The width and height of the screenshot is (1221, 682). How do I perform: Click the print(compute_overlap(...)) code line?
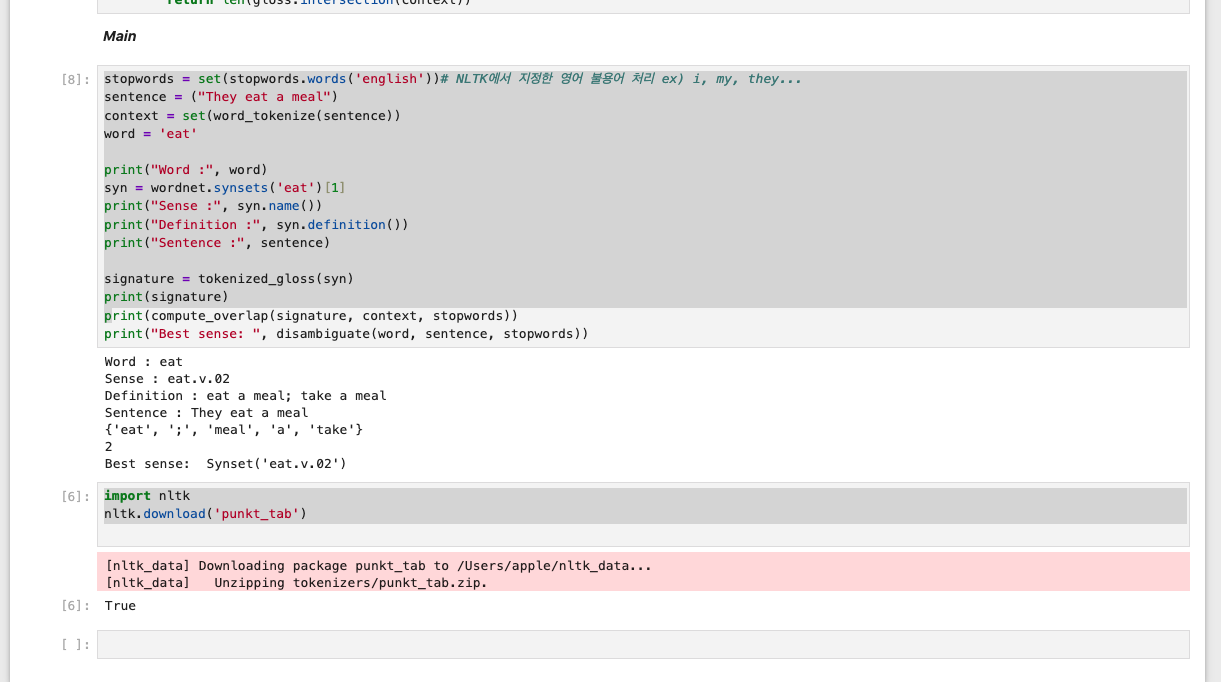point(311,315)
